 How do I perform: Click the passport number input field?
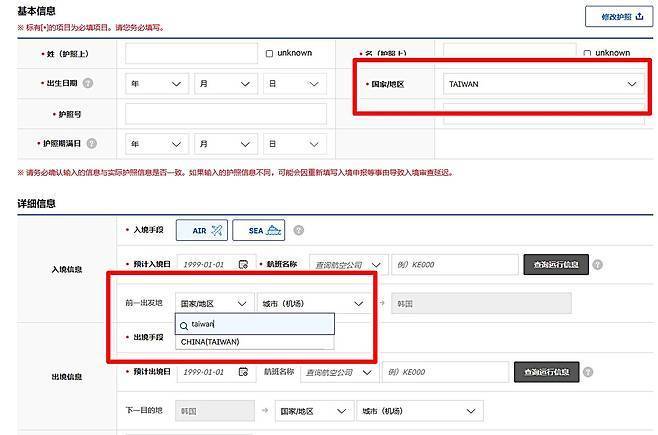[226, 114]
